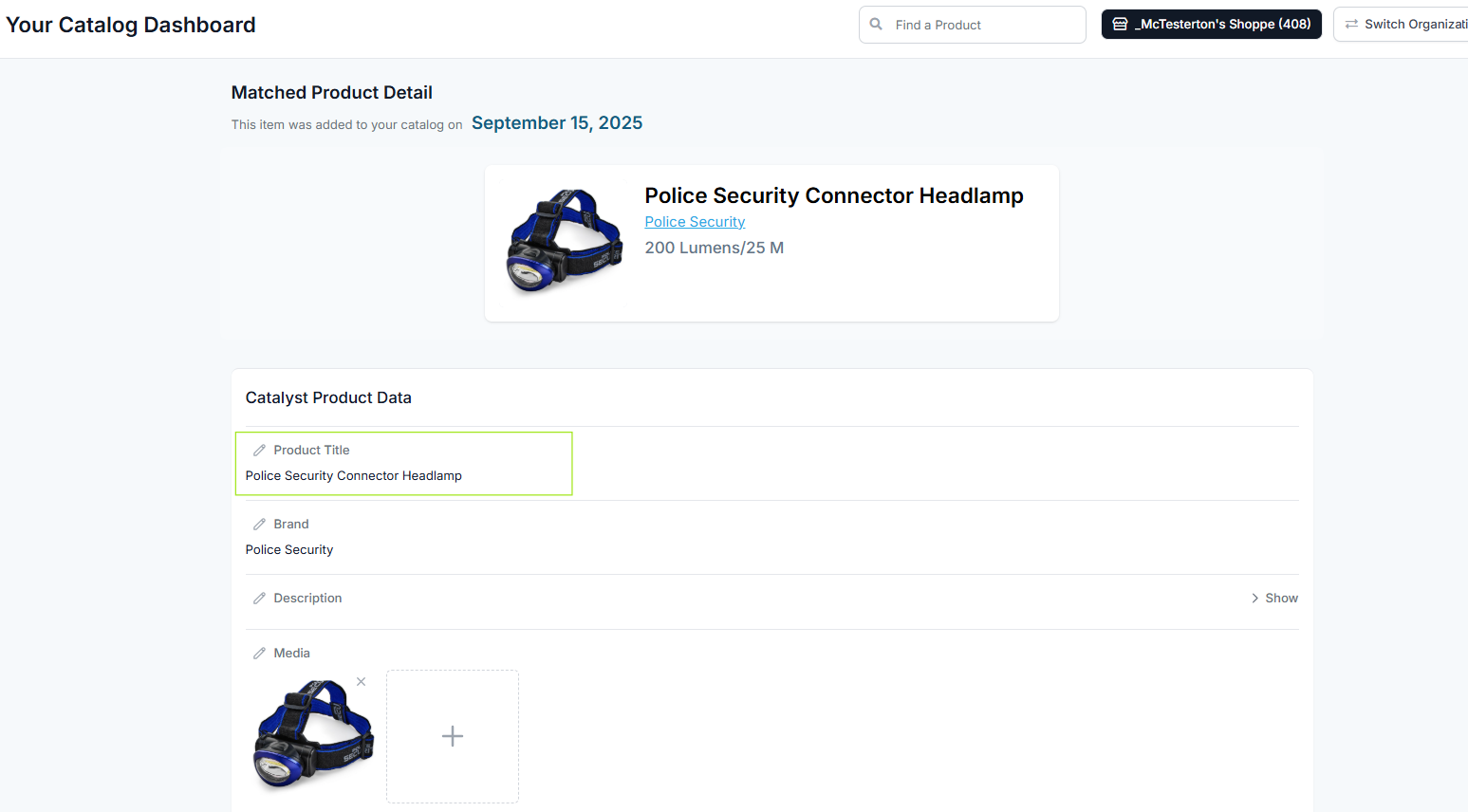Click the Brand field label
The image size is (1468, 812).
[x=291, y=525]
